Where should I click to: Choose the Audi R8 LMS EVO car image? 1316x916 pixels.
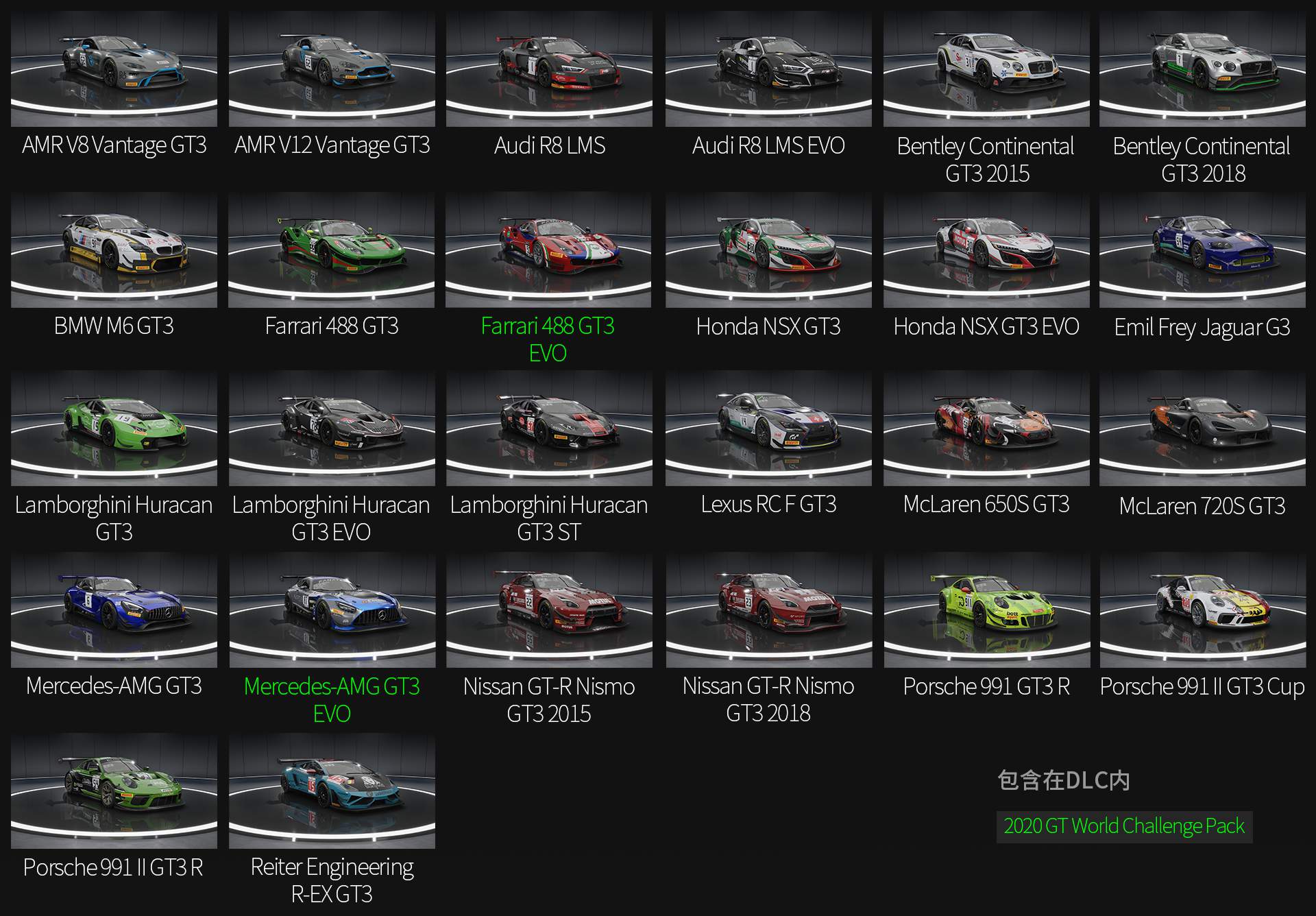point(768,69)
